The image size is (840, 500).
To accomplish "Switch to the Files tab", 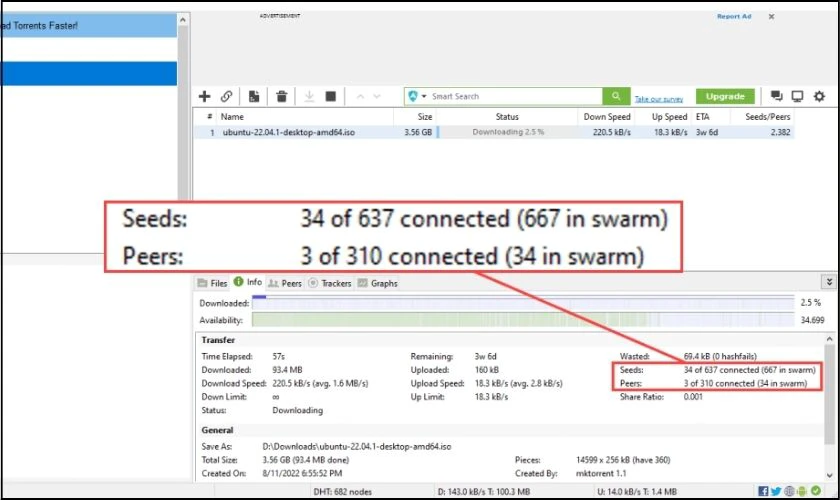I will pyautogui.click(x=213, y=283).
